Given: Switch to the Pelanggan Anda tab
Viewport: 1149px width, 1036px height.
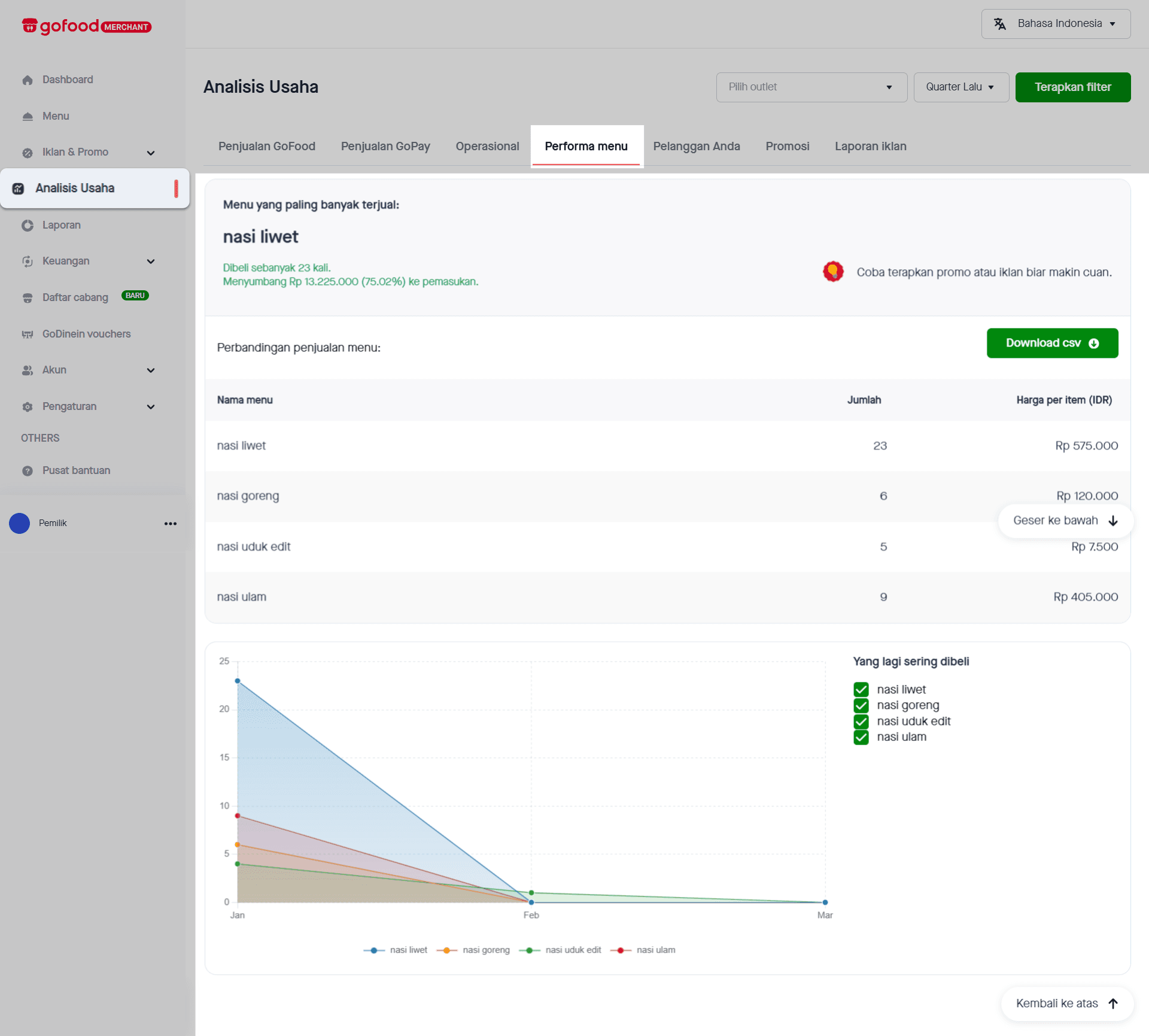Looking at the screenshot, I should (697, 147).
